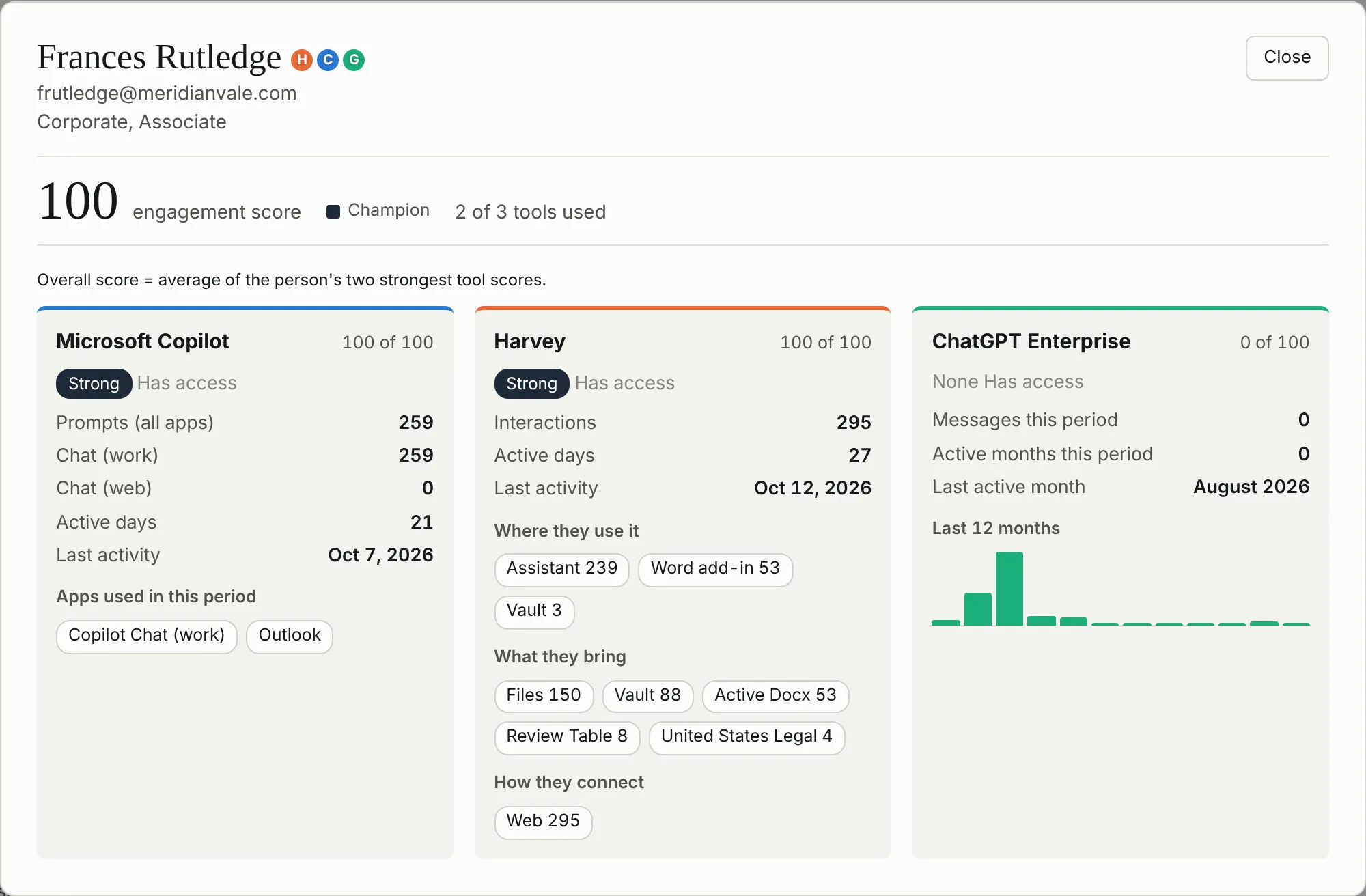Click the Strong badge on Harvey card
The height and width of the screenshot is (896, 1366).
pos(531,384)
